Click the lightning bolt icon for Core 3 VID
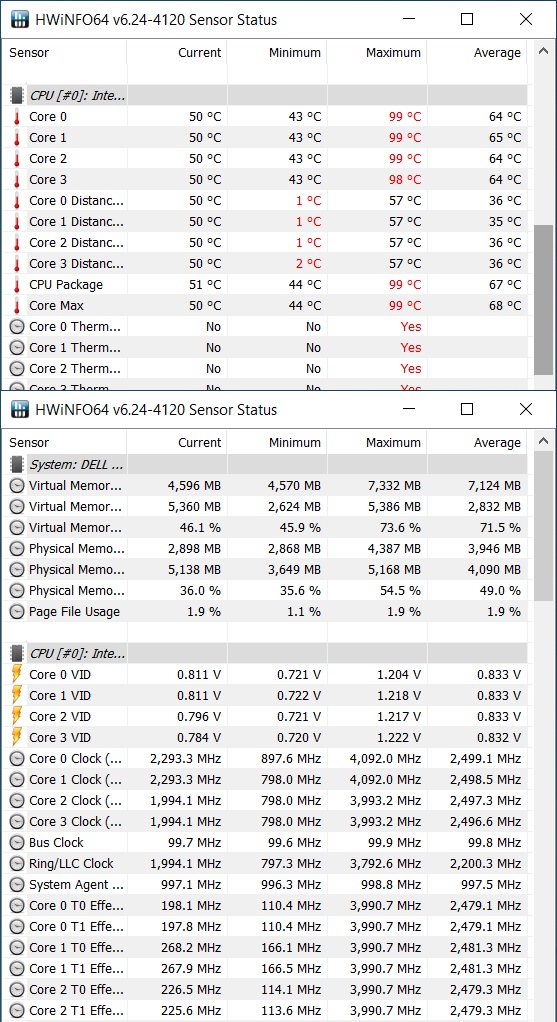The height and width of the screenshot is (1022, 557). [17, 737]
